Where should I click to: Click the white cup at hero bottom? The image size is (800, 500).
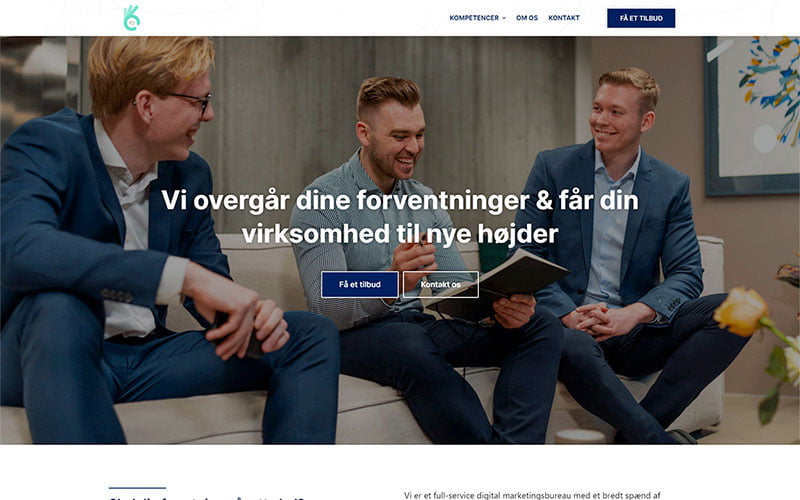point(580,436)
